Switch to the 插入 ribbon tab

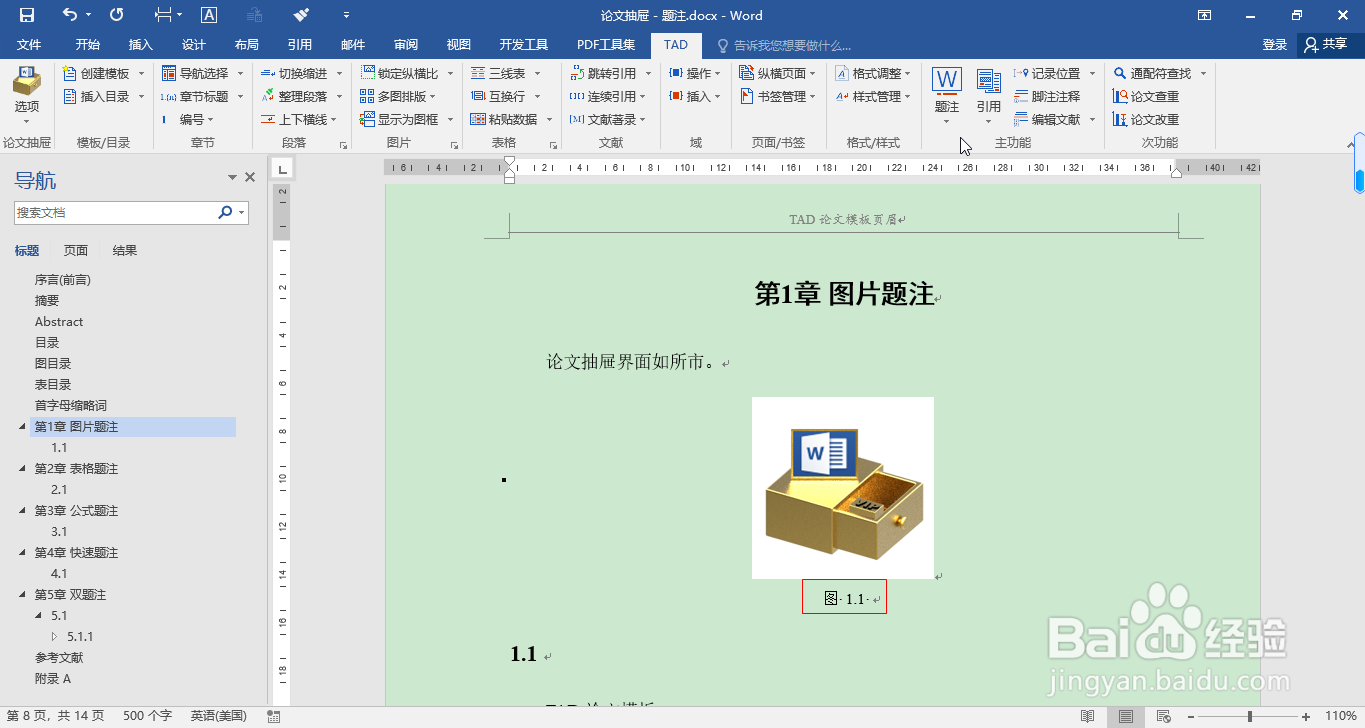(141, 45)
